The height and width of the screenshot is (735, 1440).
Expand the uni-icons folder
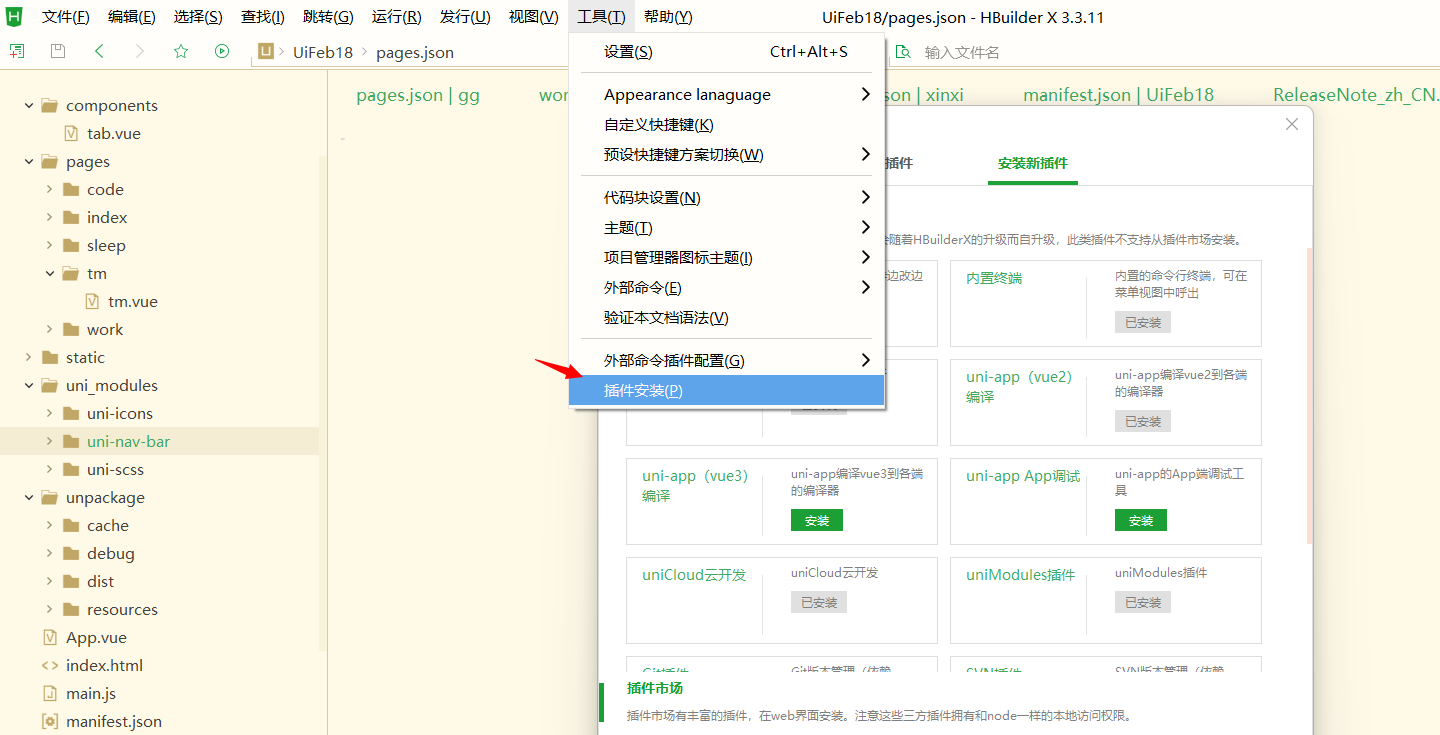[x=49, y=413]
